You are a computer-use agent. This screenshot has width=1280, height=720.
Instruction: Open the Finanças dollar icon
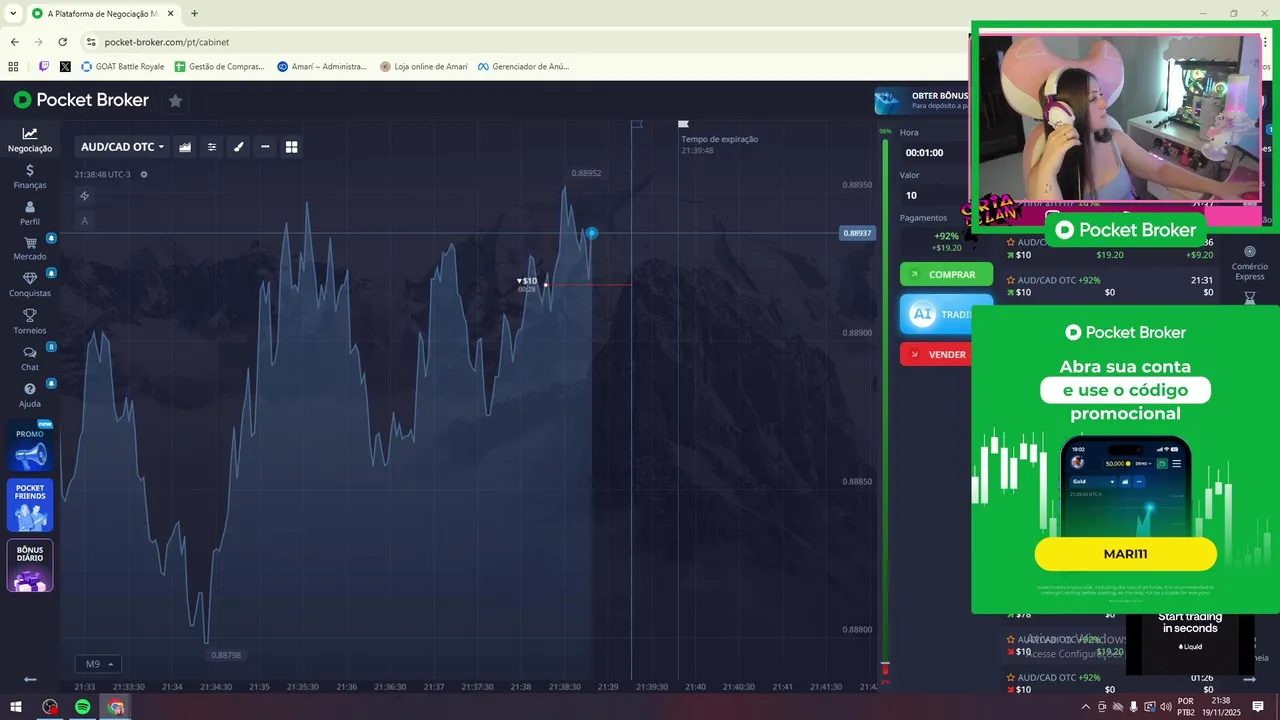[x=30, y=176]
